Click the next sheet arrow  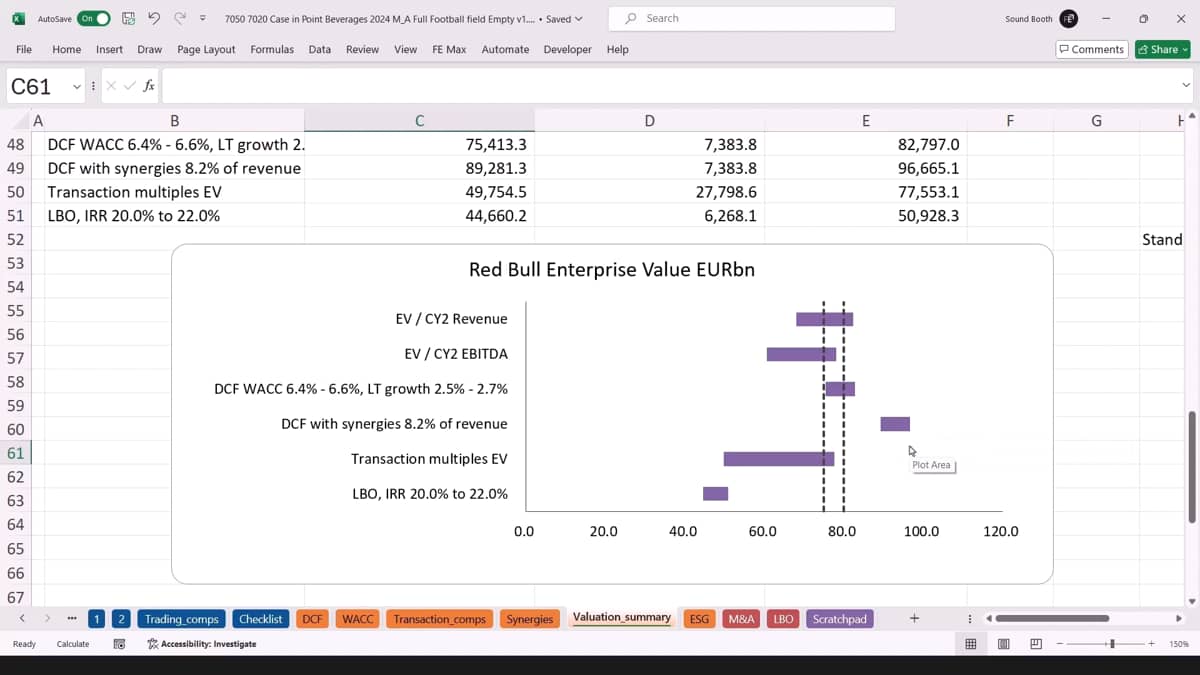pyautogui.click(x=46, y=619)
